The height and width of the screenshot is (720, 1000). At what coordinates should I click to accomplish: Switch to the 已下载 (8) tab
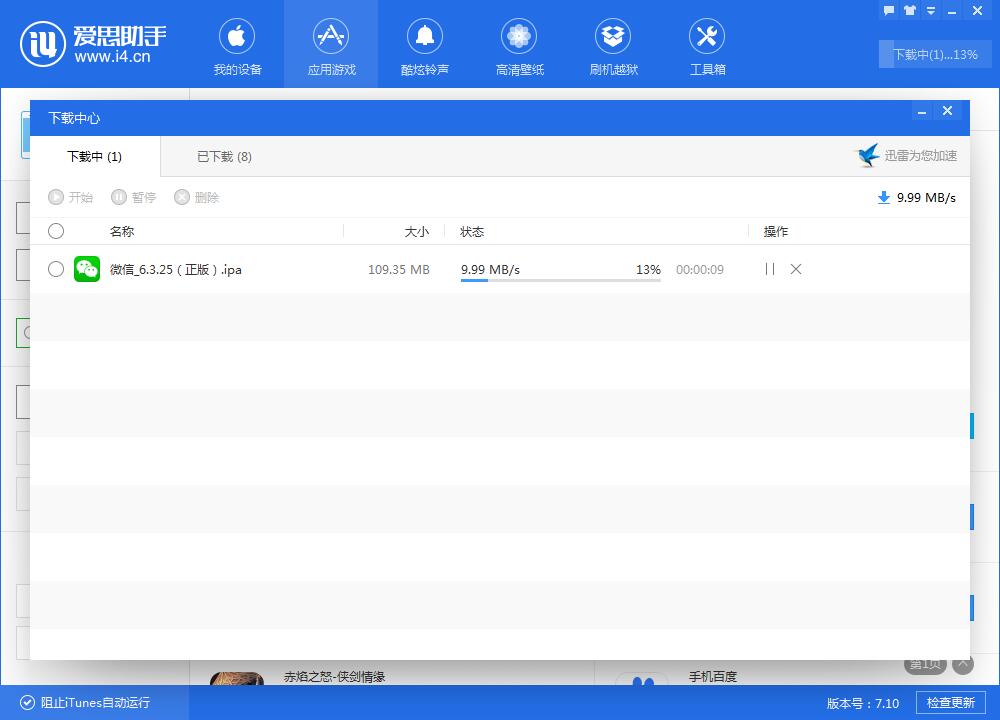224,157
